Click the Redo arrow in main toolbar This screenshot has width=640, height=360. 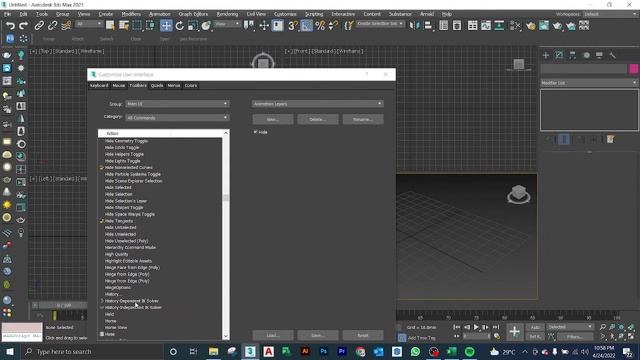click(24, 26)
